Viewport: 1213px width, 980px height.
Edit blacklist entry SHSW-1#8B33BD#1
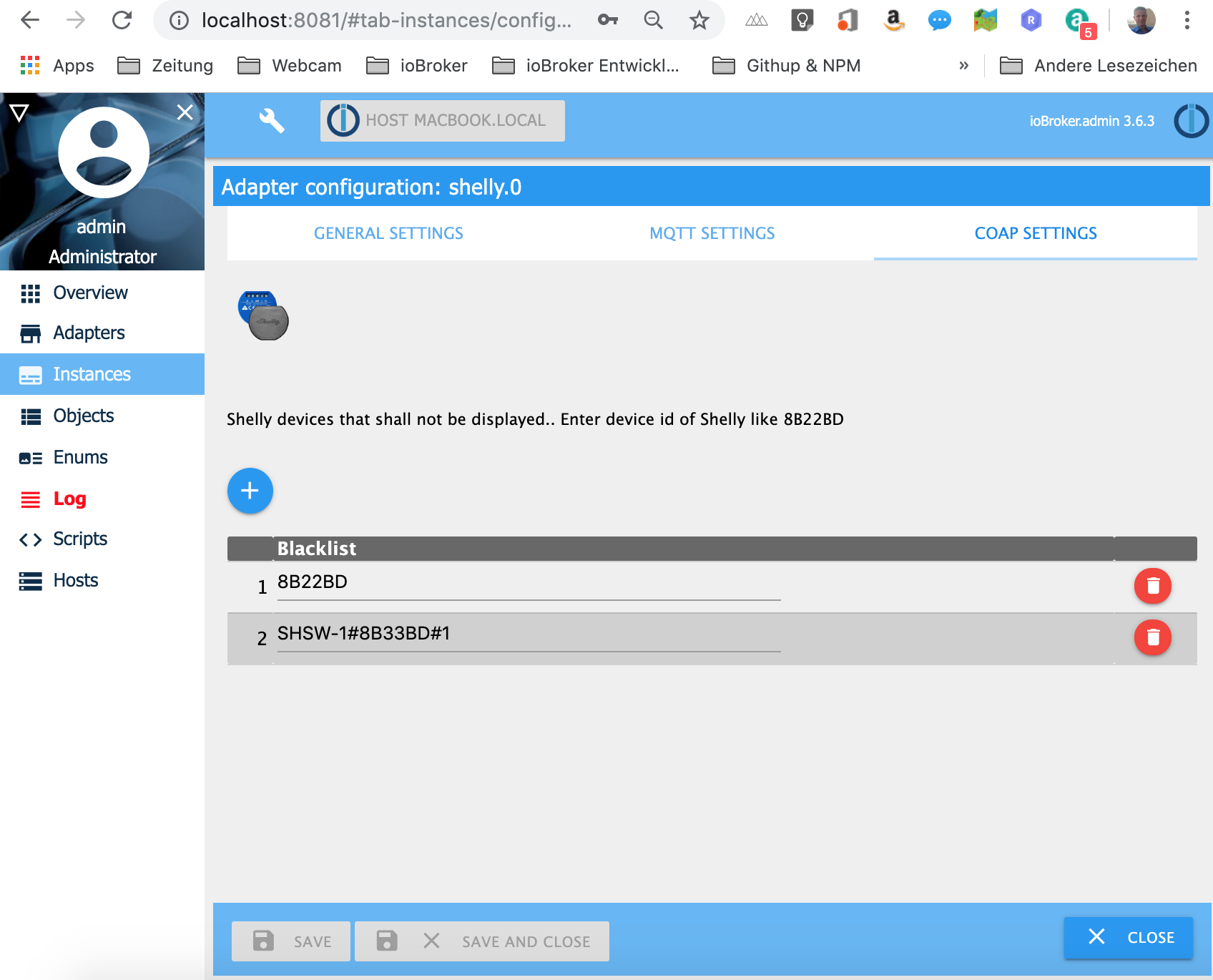[529, 634]
